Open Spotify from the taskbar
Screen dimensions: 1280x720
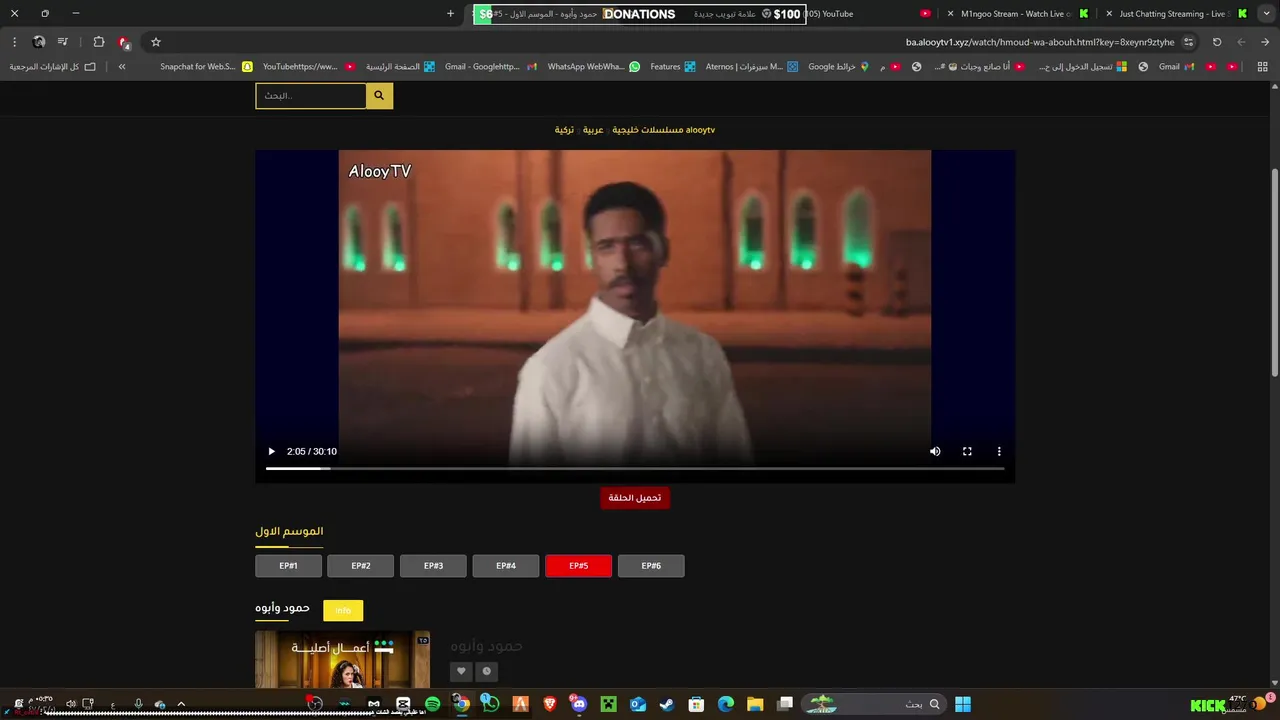432,704
